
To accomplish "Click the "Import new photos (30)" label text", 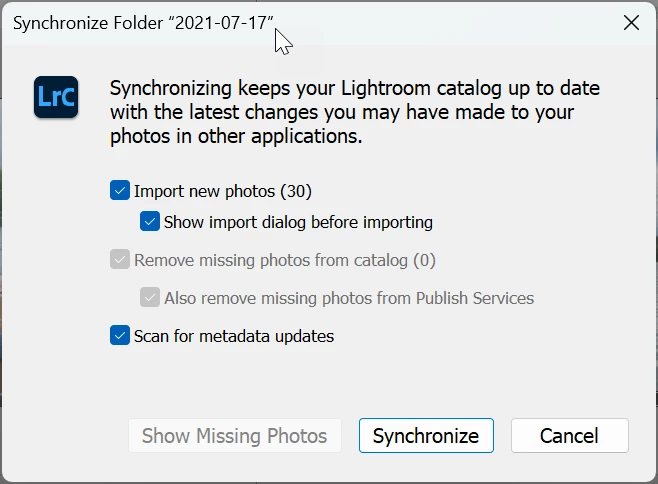I will pos(223,190).
